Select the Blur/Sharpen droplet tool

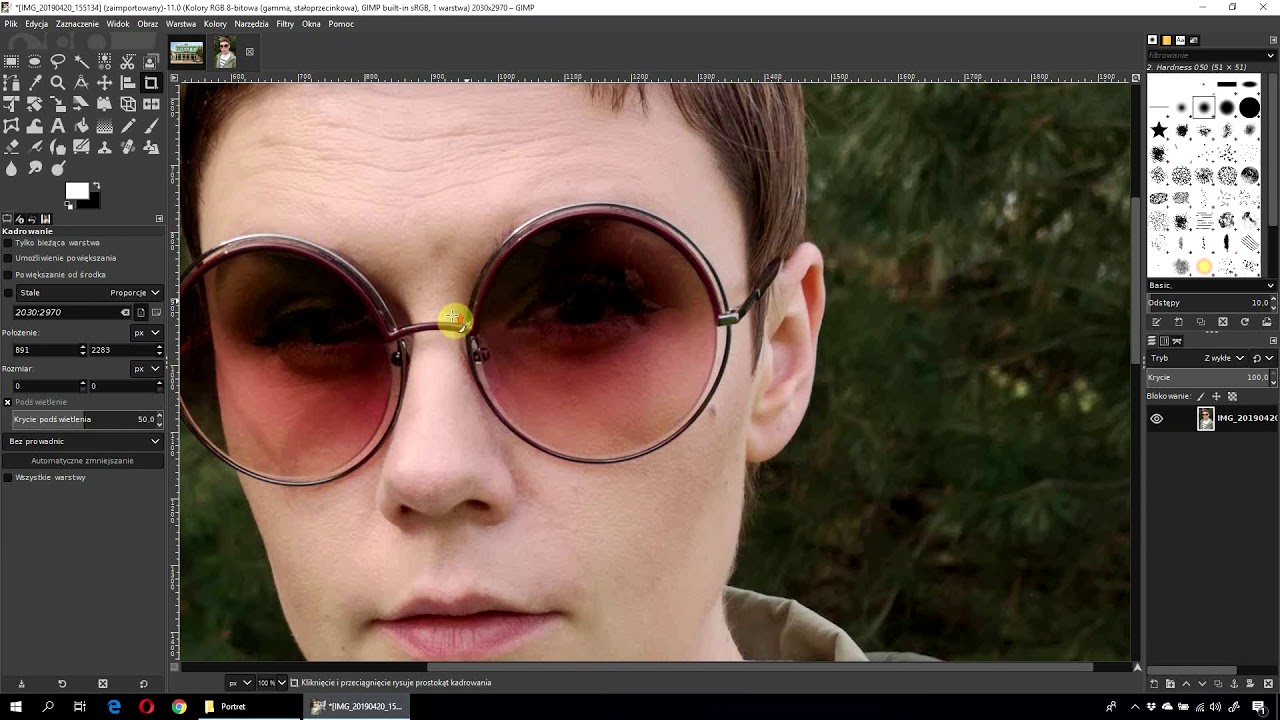(x=11, y=169)
